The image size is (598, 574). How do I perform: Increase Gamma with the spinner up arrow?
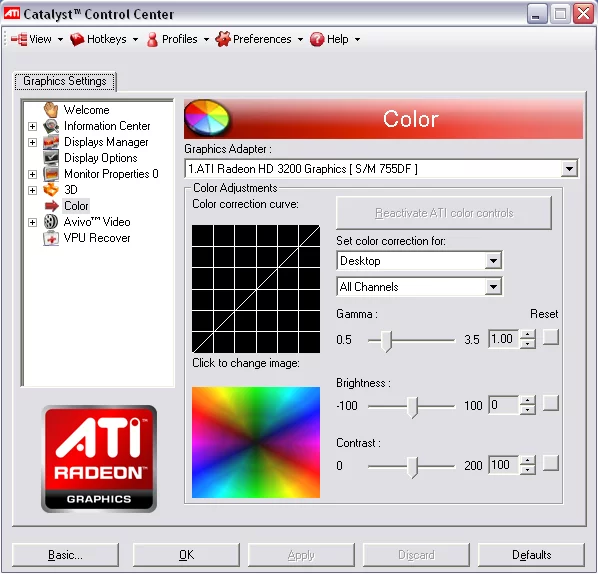(527, 334)
